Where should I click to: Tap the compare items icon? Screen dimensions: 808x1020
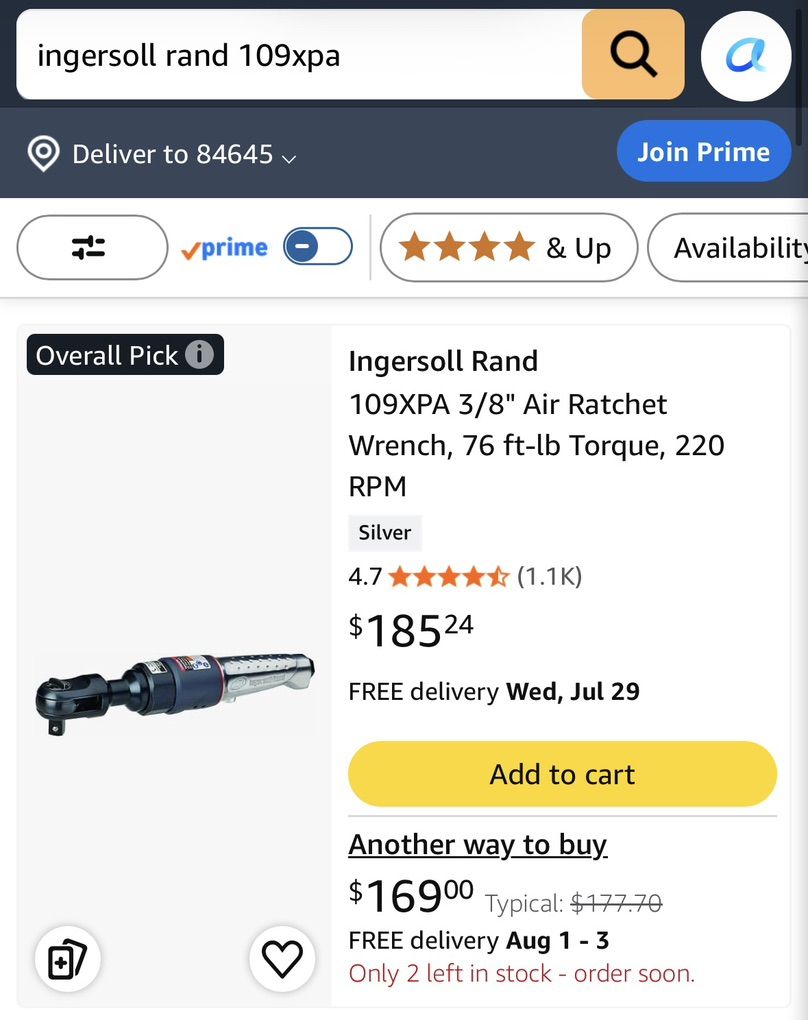click(x=67, y=959)
